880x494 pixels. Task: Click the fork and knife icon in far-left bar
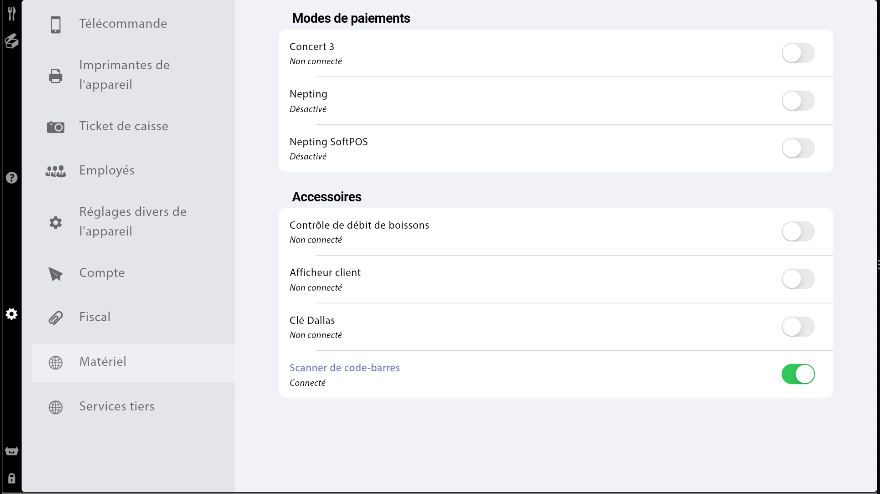(x=12, y=14)
